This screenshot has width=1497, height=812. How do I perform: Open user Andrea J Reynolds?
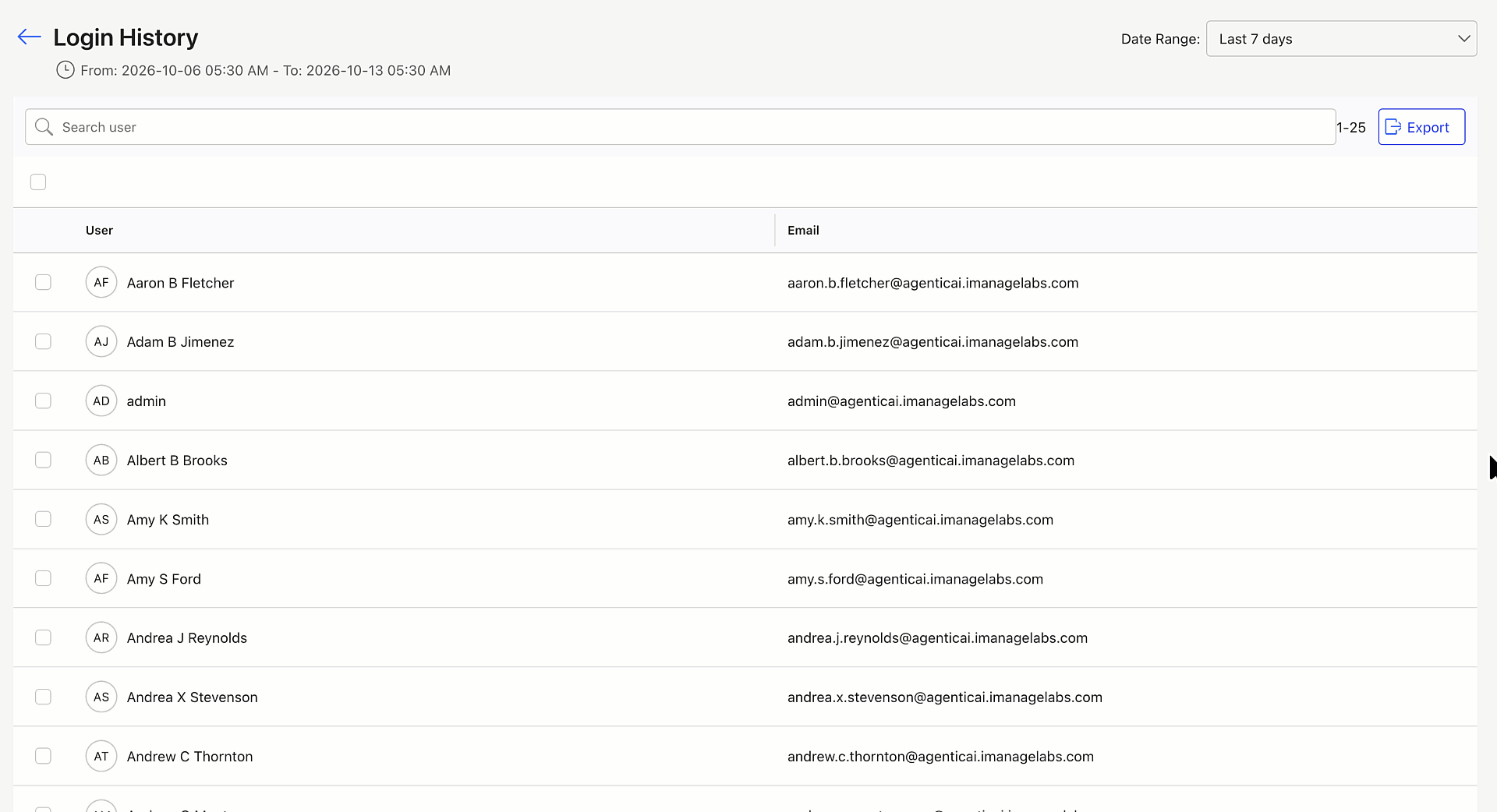coord(186,638)
